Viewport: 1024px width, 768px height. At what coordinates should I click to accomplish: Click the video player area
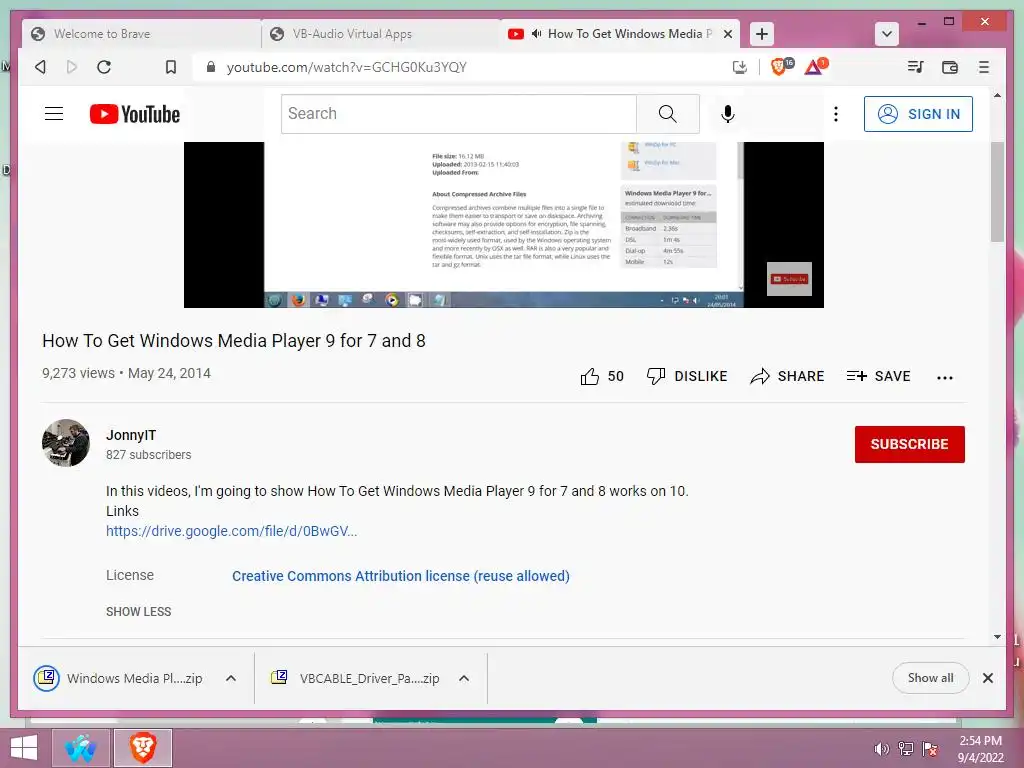coord(504,225)
